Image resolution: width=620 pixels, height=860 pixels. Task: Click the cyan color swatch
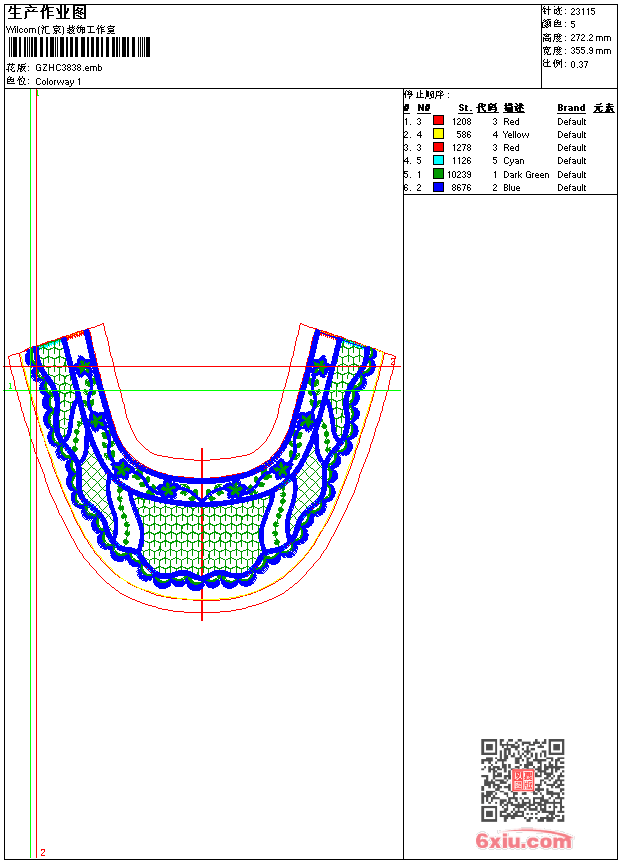pos(438,160)
